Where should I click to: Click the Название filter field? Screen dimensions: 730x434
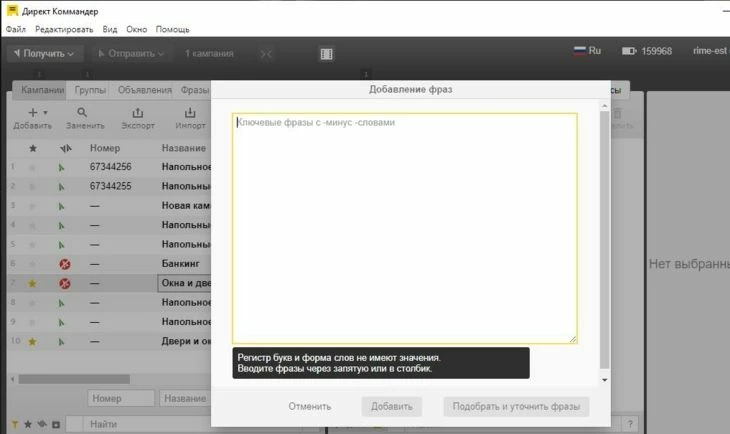tap(185, 399)
